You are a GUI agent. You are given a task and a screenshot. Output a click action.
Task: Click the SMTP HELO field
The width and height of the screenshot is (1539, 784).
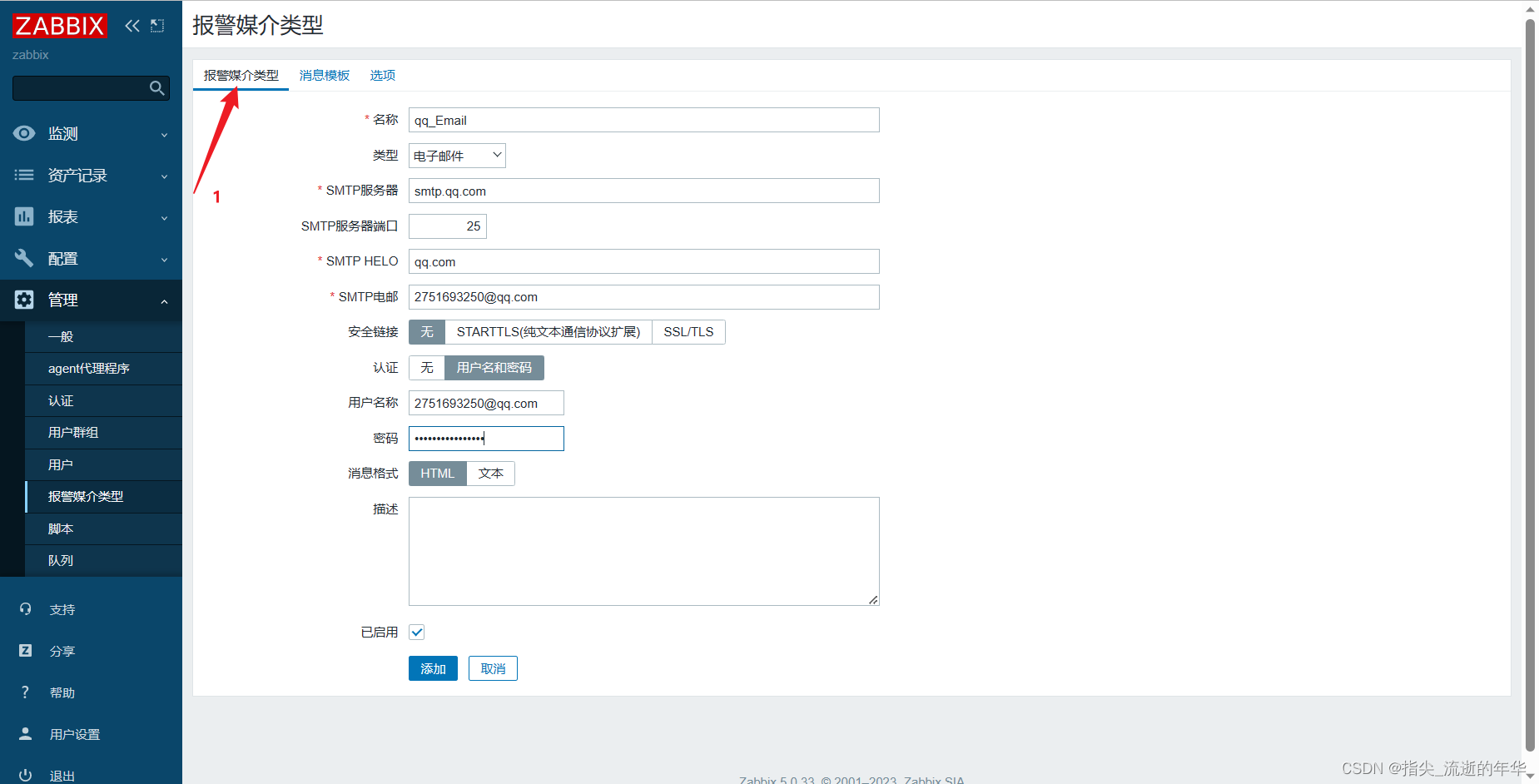644,261
